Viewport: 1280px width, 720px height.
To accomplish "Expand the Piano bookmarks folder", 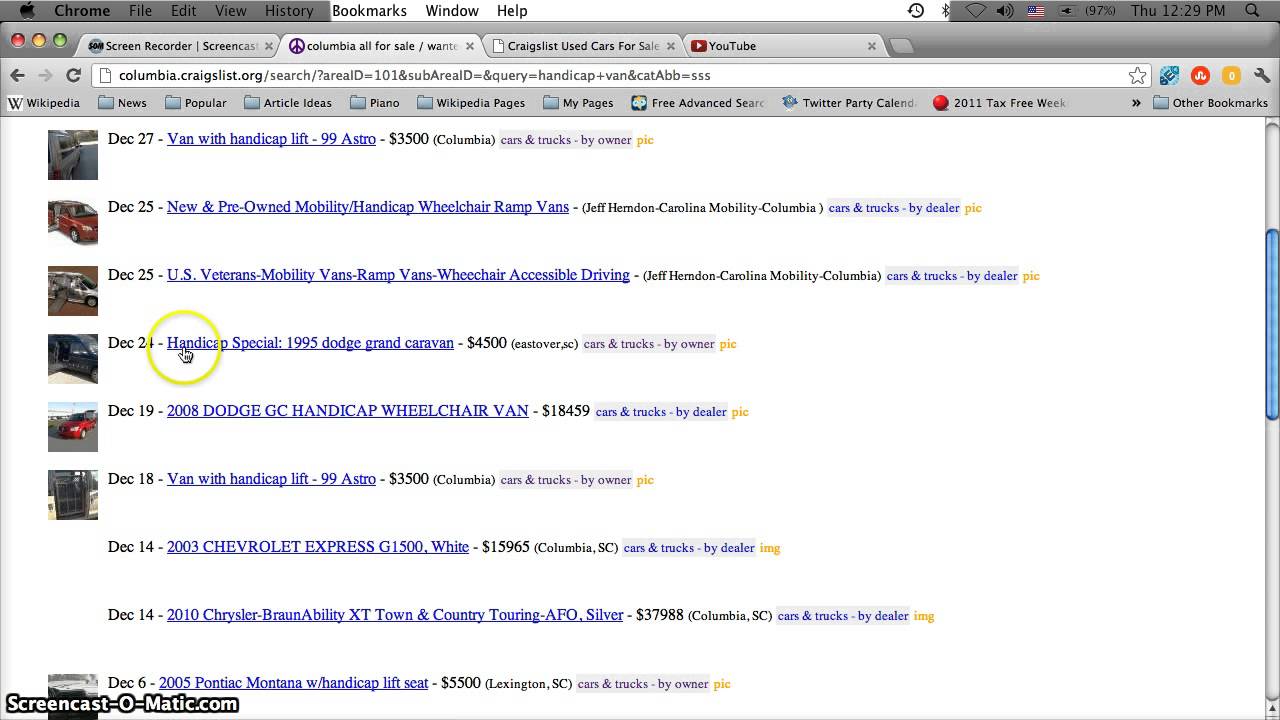I will tap(375, 102).
